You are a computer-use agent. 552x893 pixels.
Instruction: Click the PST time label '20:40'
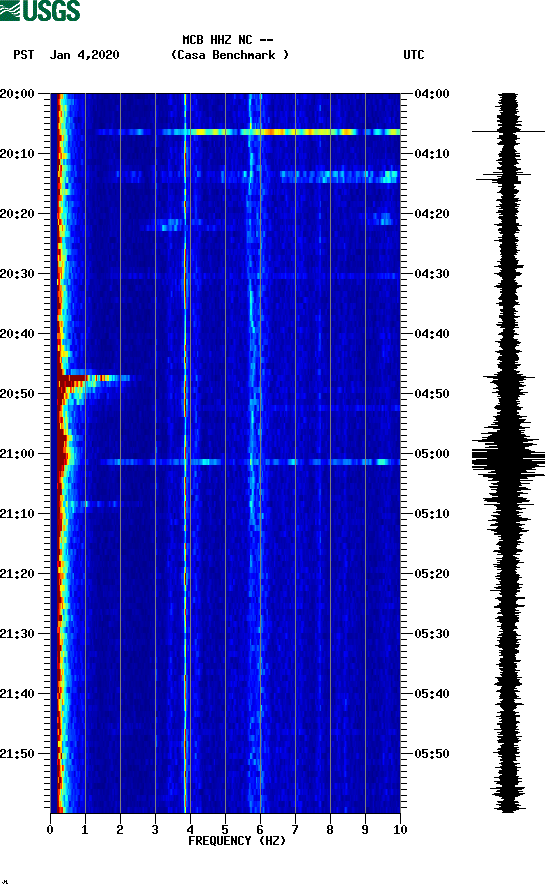coord(17,334)
